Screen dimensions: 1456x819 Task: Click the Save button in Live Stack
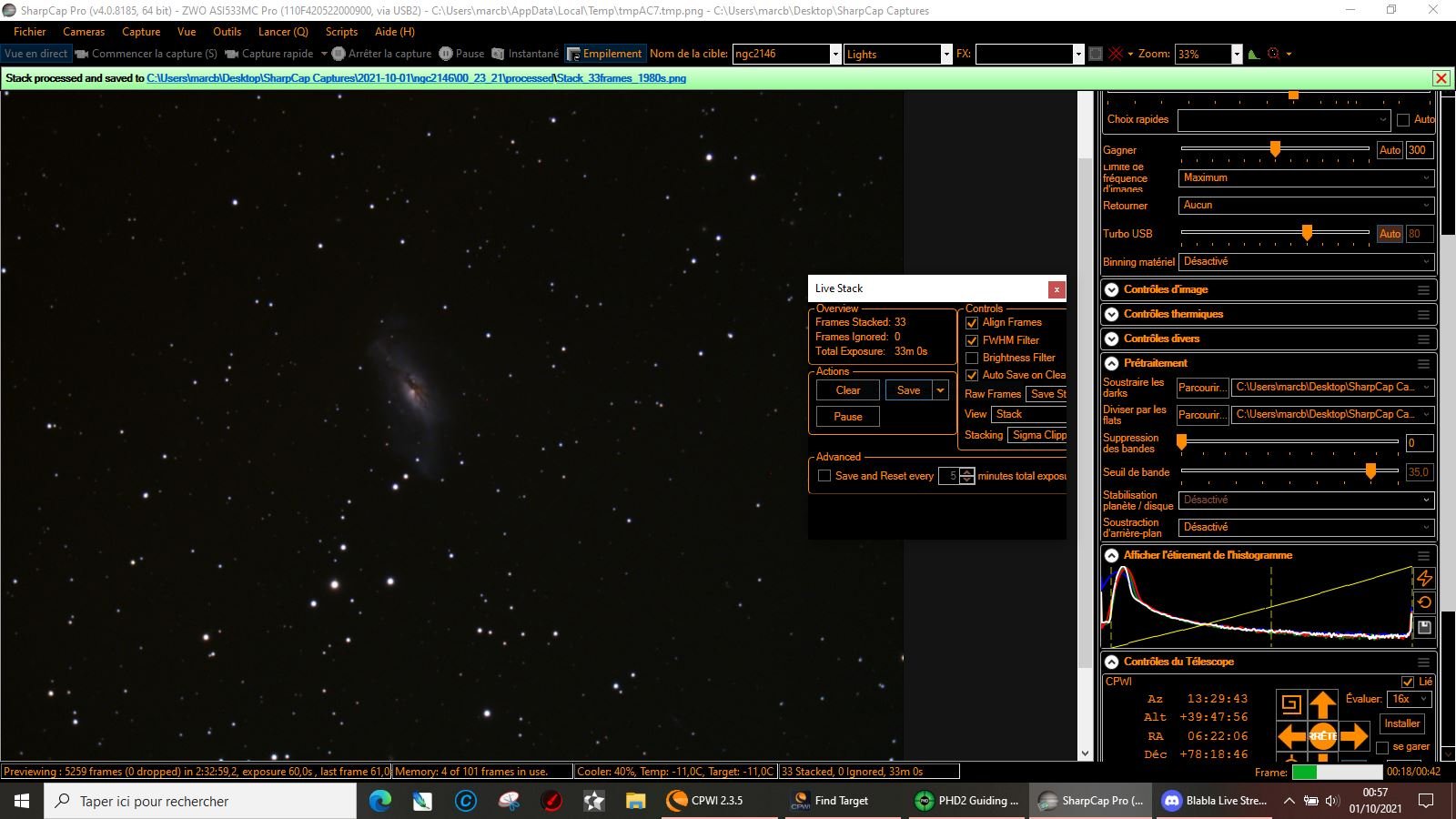pos(908,390)
